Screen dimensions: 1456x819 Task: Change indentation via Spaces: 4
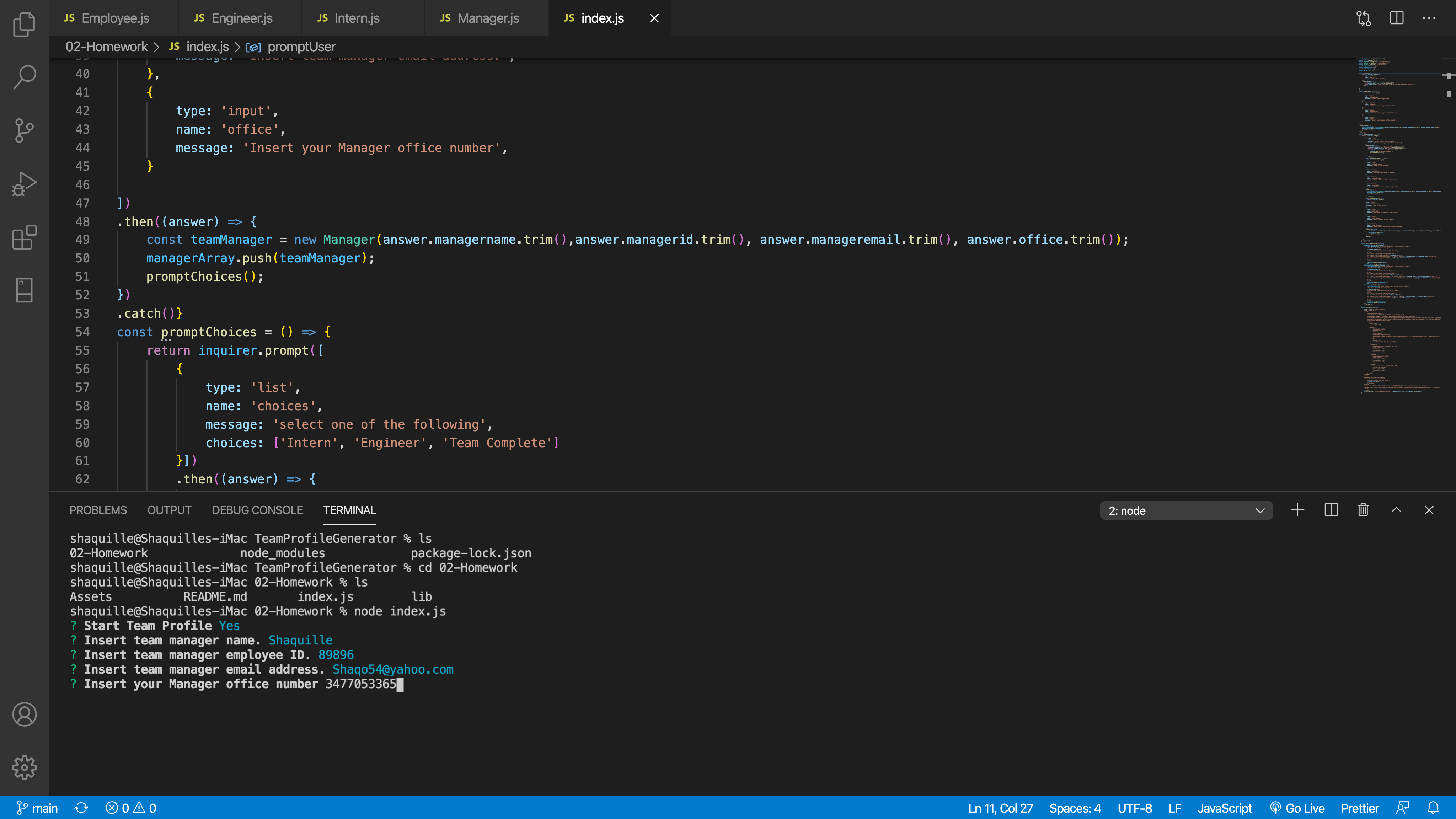1075,808
